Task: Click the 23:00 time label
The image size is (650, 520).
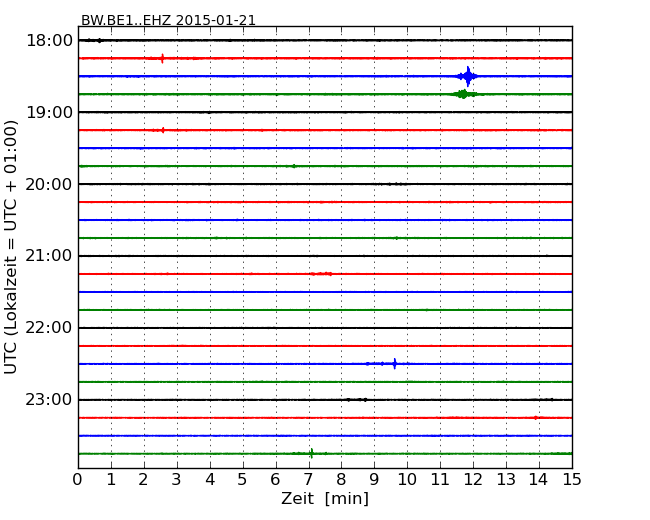Action: coord(49,400)
